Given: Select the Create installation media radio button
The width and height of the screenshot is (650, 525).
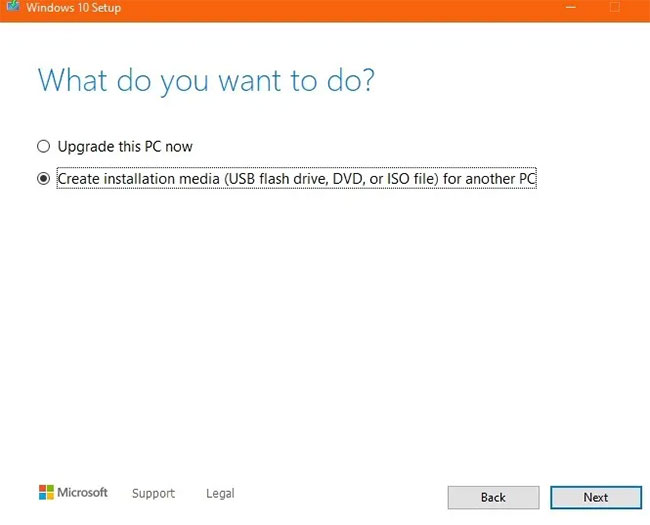Looking at the screenshot, I should point(44,179).
